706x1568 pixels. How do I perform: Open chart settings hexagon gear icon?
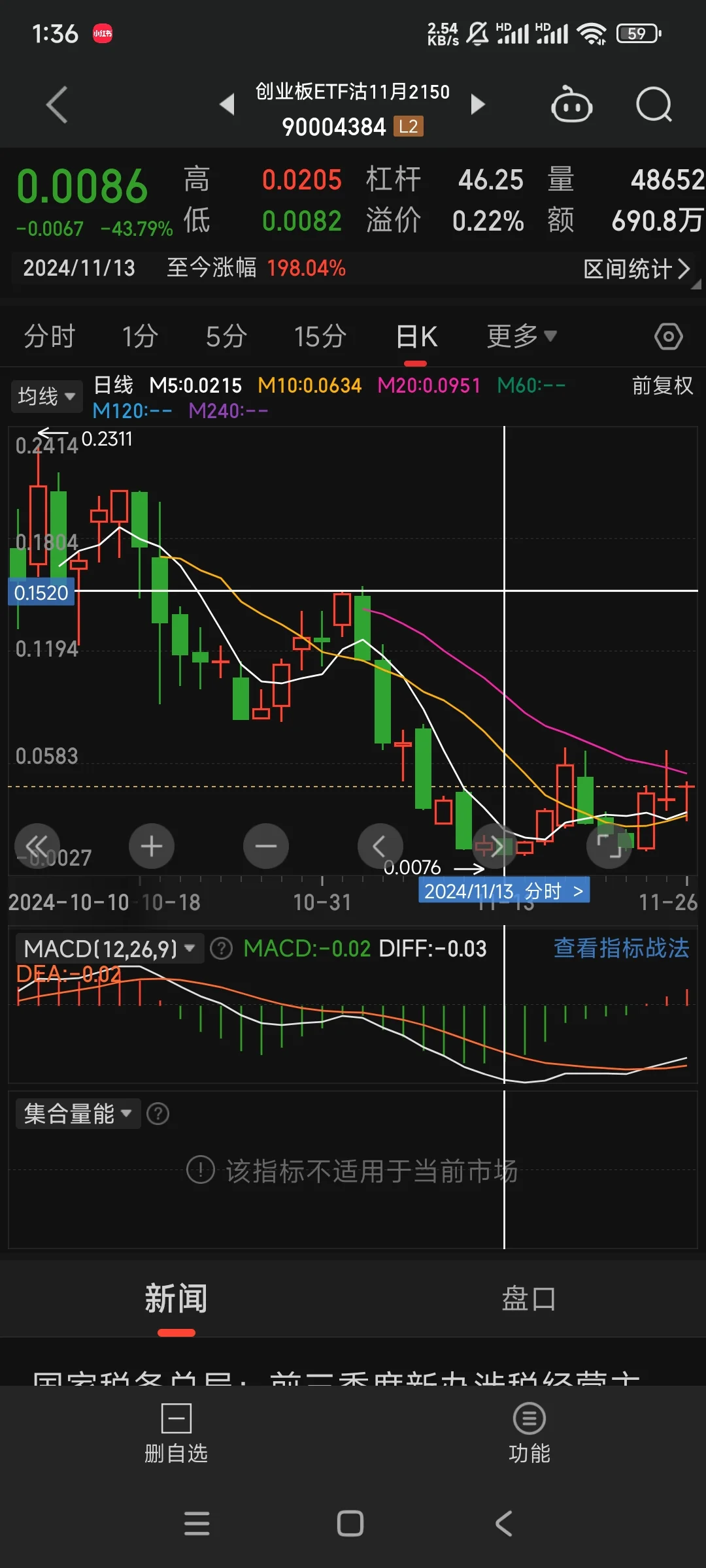coord(668,336)
